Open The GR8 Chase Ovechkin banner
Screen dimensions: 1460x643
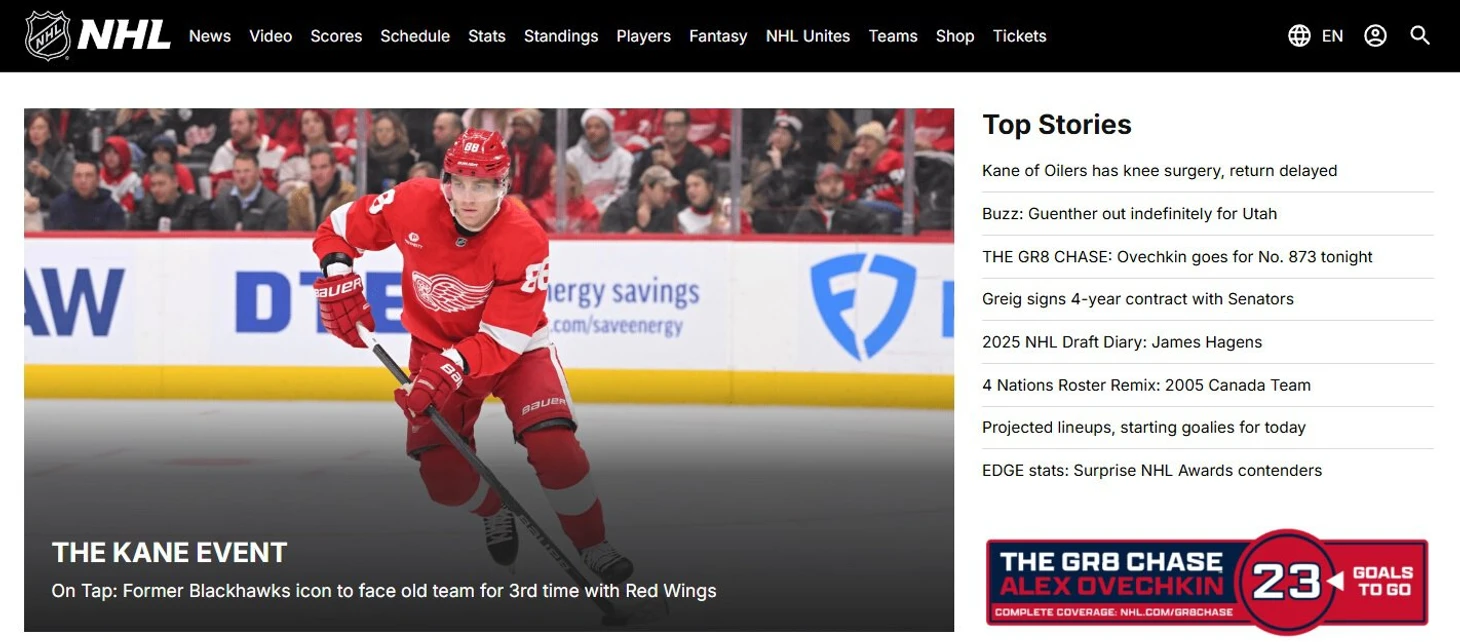[1207, 582]
